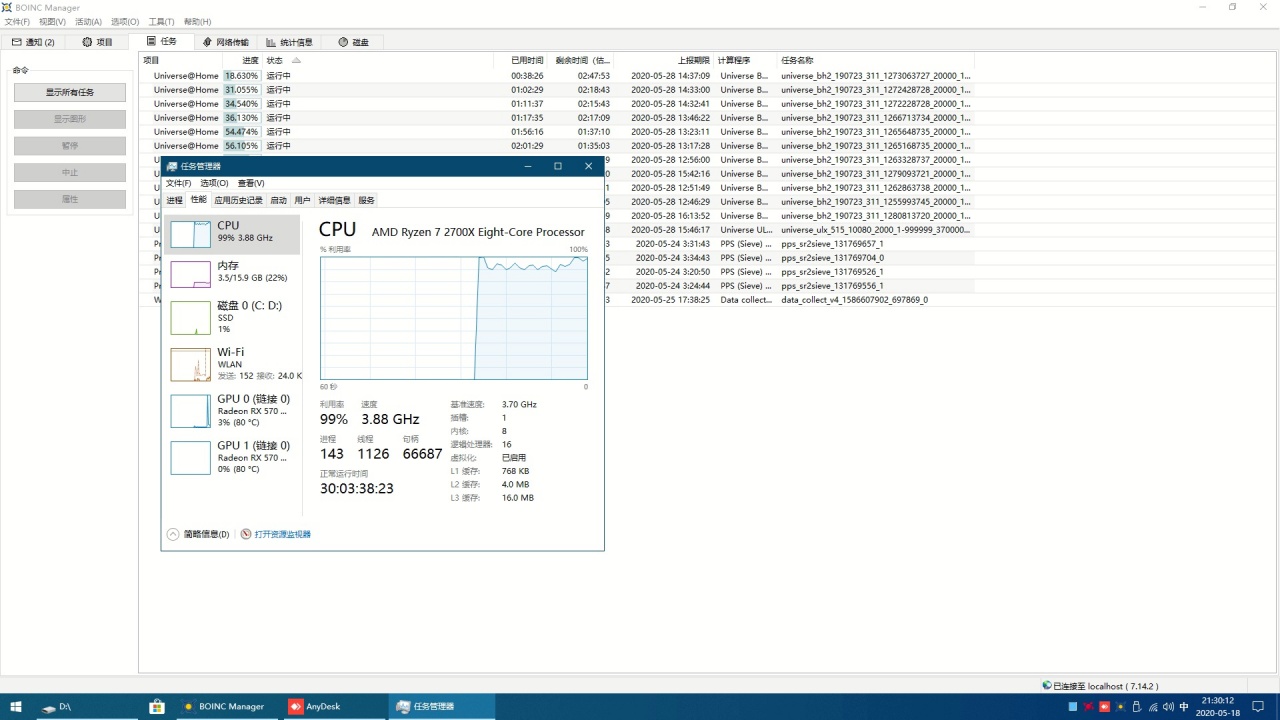Select the Universe@Home task at 31.055% progress
1280x720 pixels.
(x=557, y=89)
